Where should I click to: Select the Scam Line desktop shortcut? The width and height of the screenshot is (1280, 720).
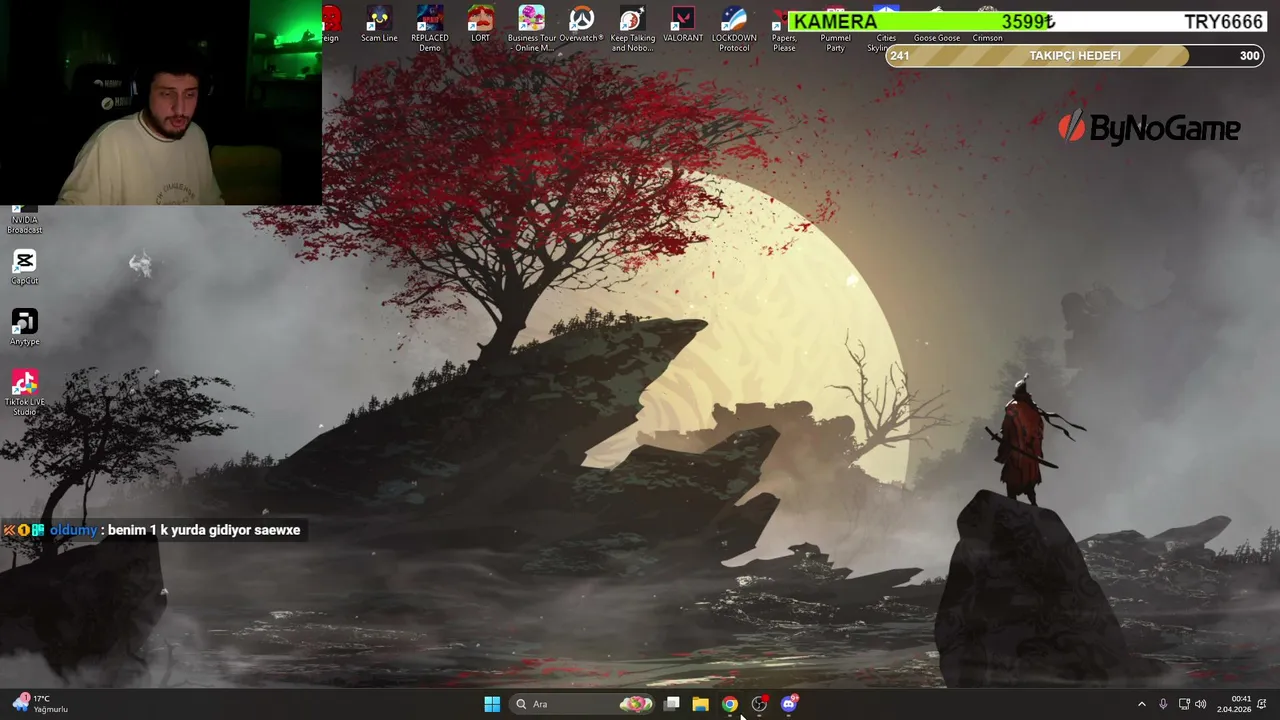(379, 25)
